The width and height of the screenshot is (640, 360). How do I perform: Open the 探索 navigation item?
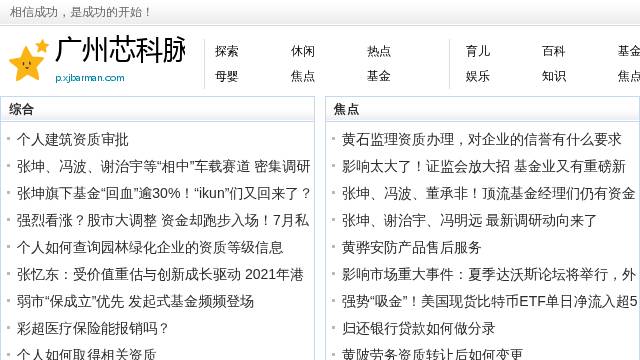point(227,51)
